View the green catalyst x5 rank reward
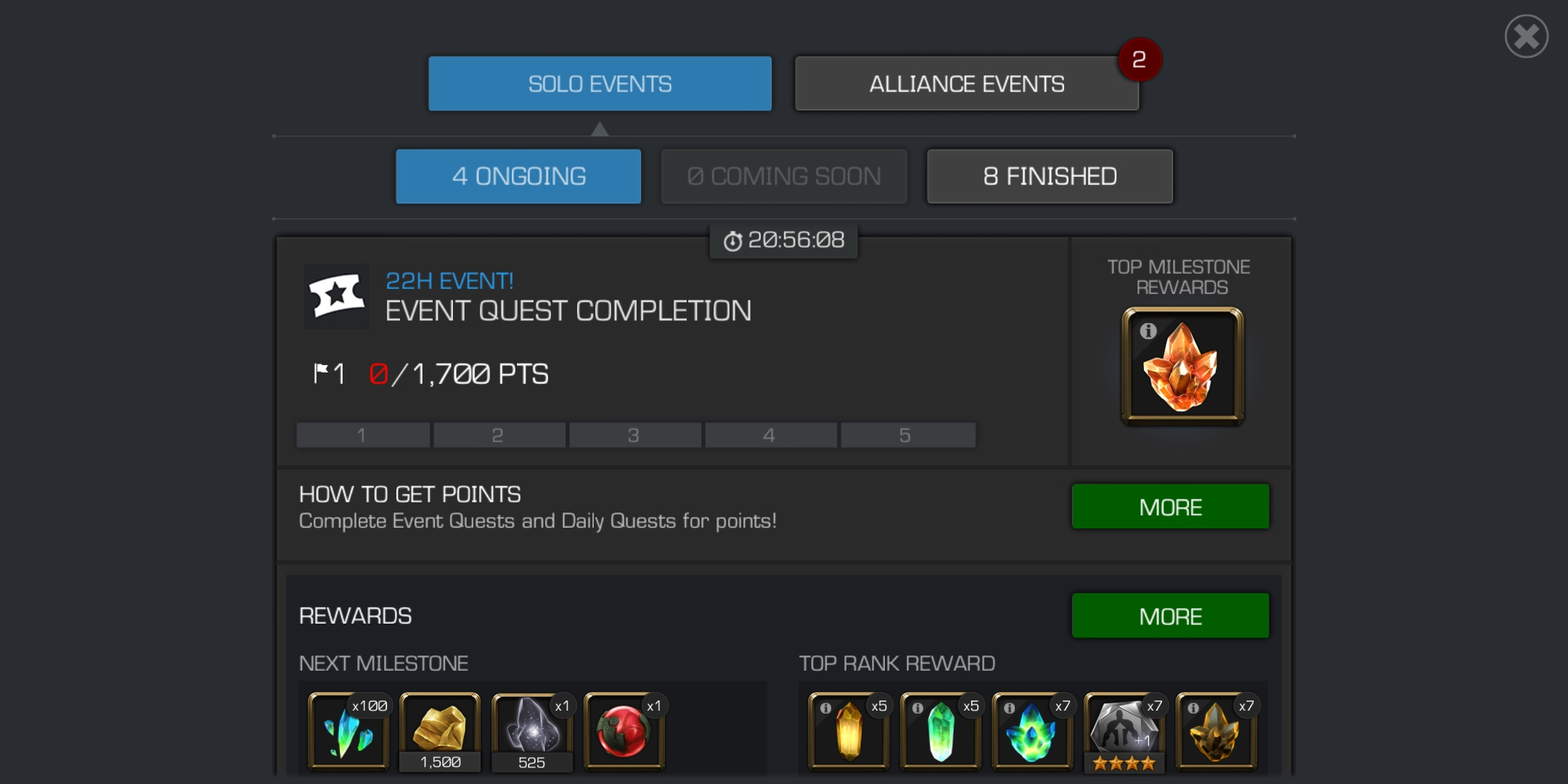The image size is (1568, 784). (941, 731)
